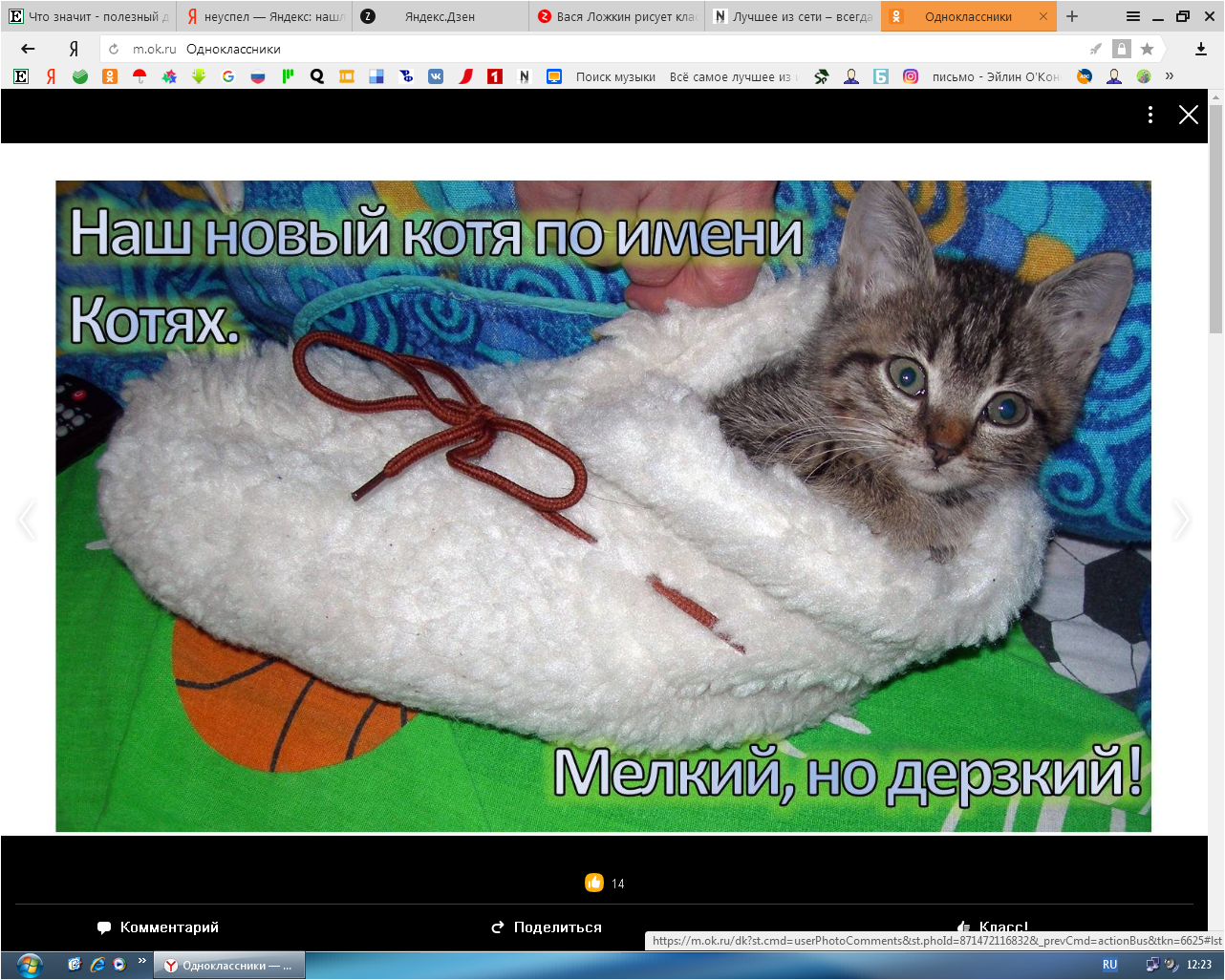Click the RU language indicator in taskbar
This screenshot has height=980, width=1225.
click(x=1109, y=965)
